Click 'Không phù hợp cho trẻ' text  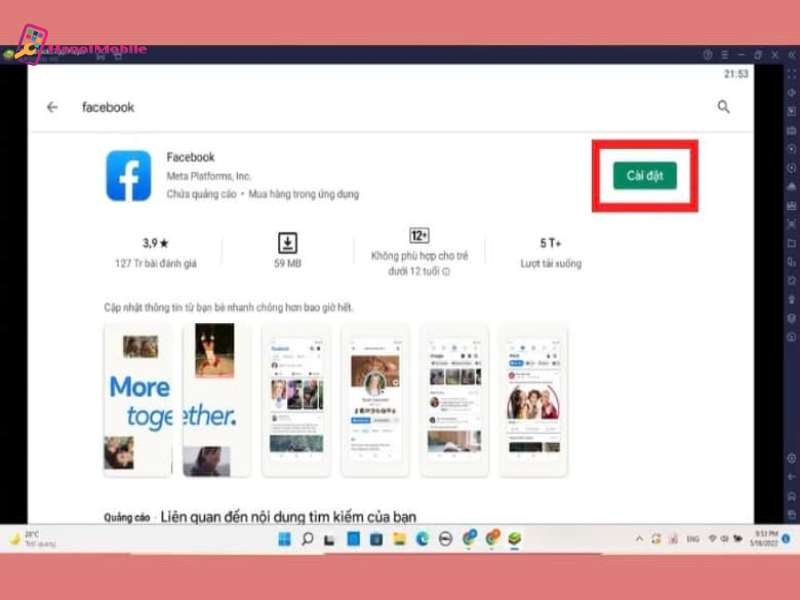pos(419,256)
